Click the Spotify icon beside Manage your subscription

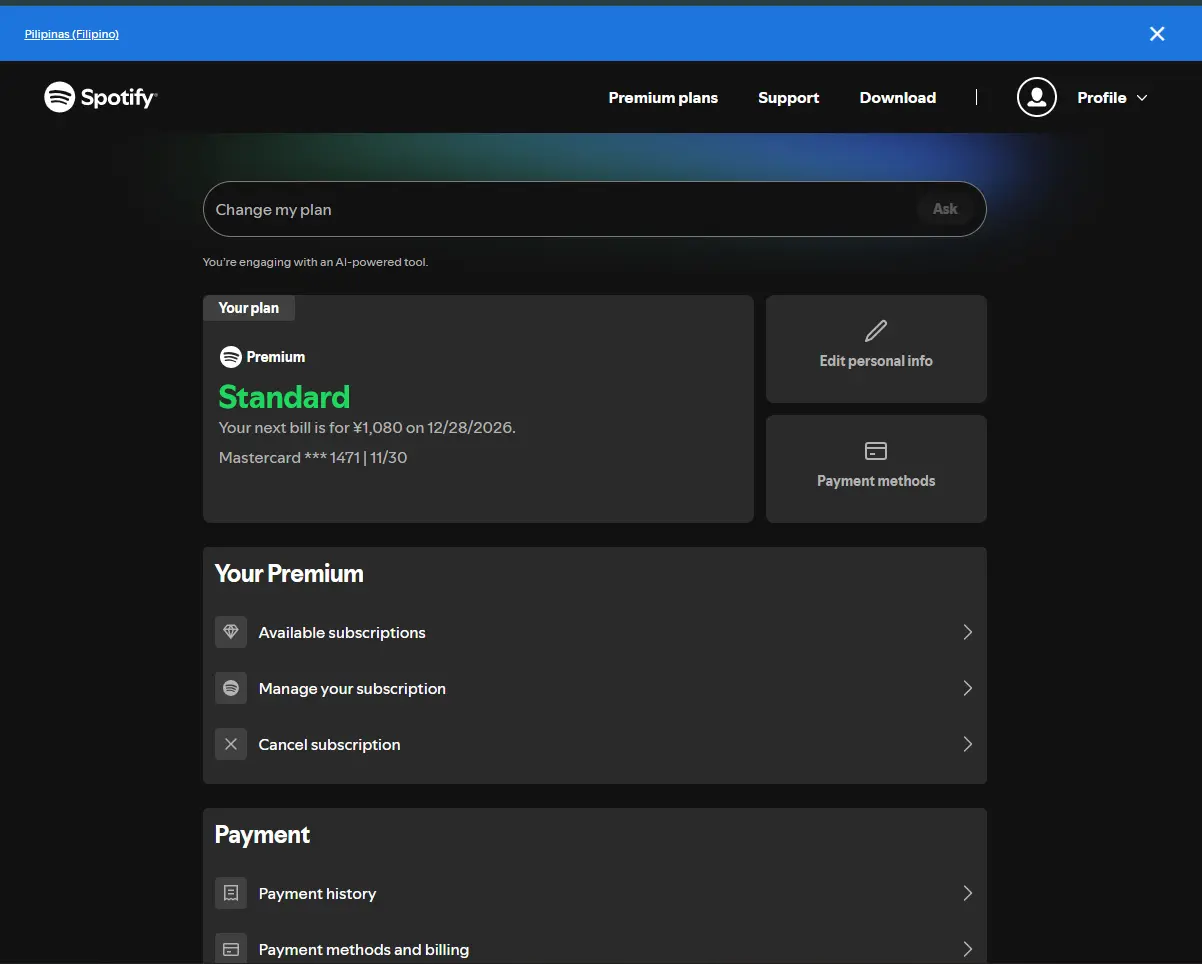pyautogui.click(x=231, y=688)
